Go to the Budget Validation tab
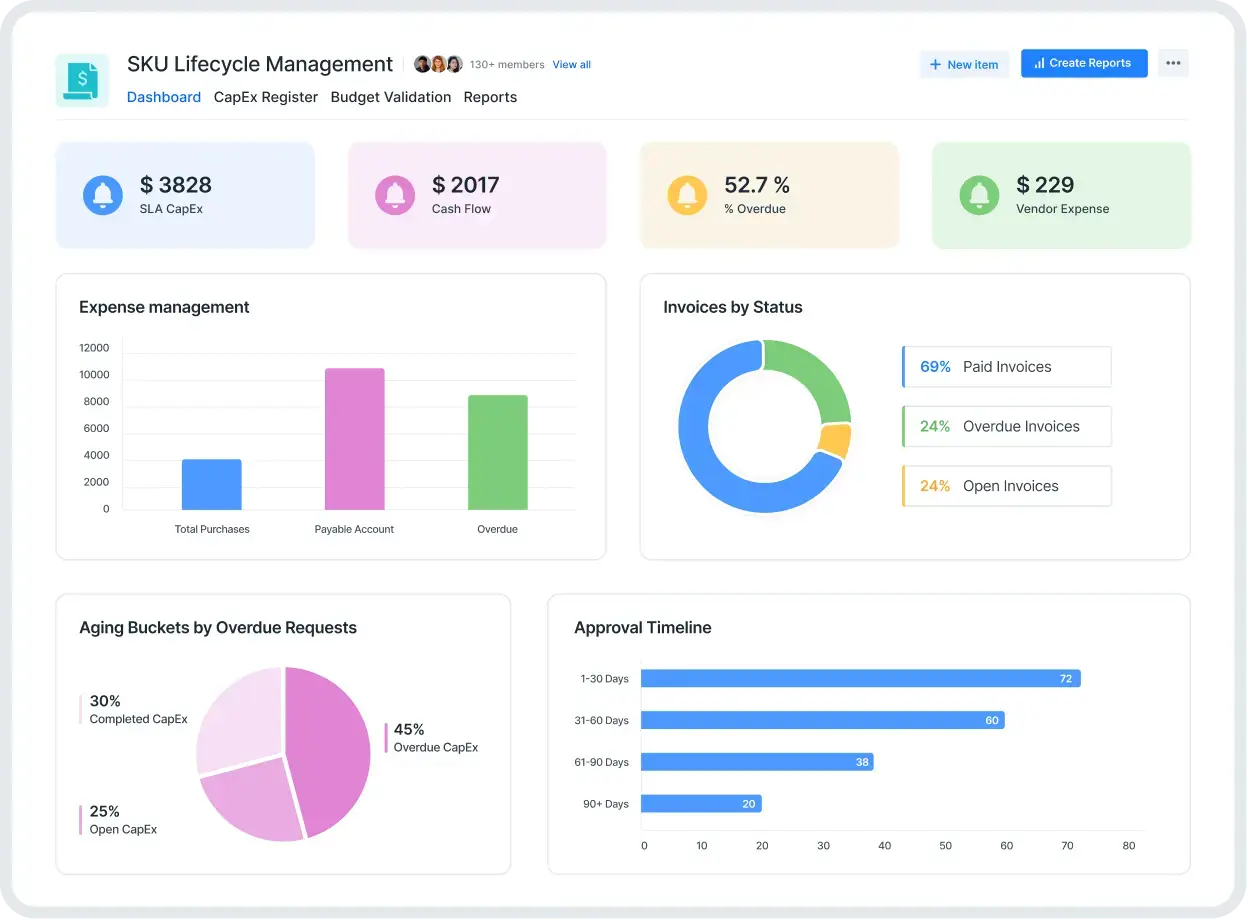The height and width of the screenshot is (919, 1247). click(x=390, y=97)
